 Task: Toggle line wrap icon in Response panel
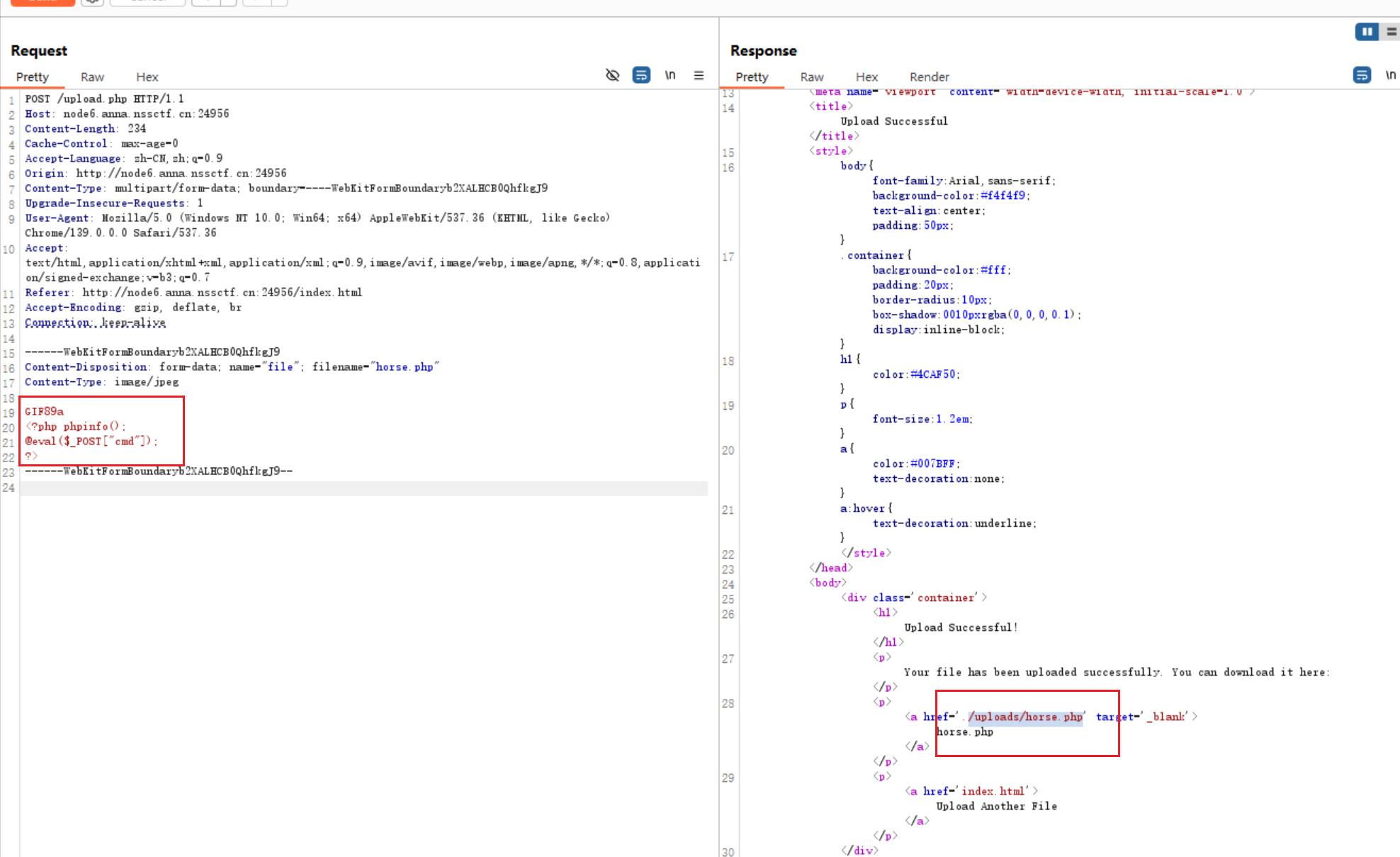tap(1361, 75)
